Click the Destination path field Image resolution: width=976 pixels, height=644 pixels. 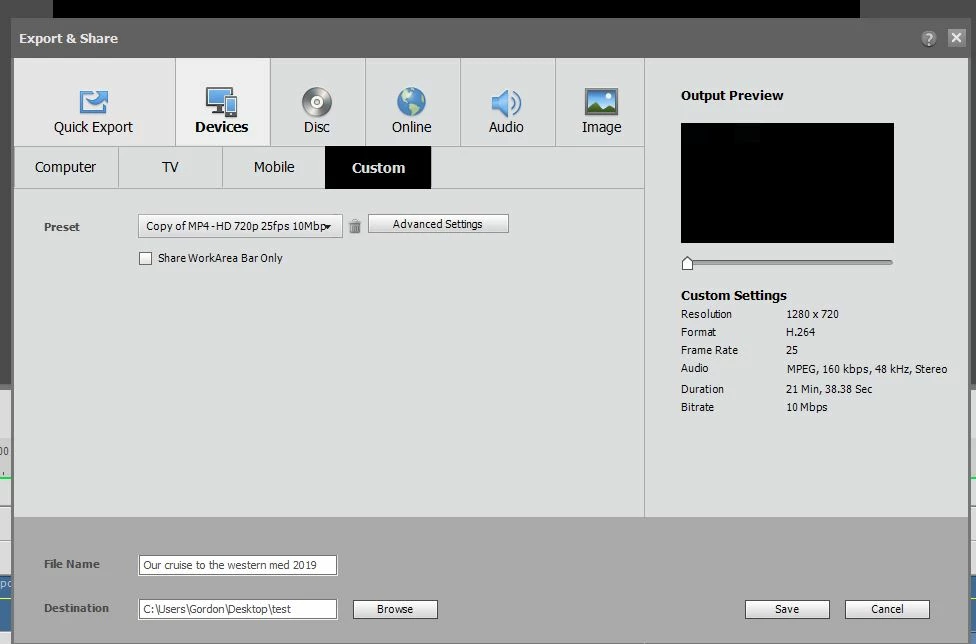[x=238, y=609]
